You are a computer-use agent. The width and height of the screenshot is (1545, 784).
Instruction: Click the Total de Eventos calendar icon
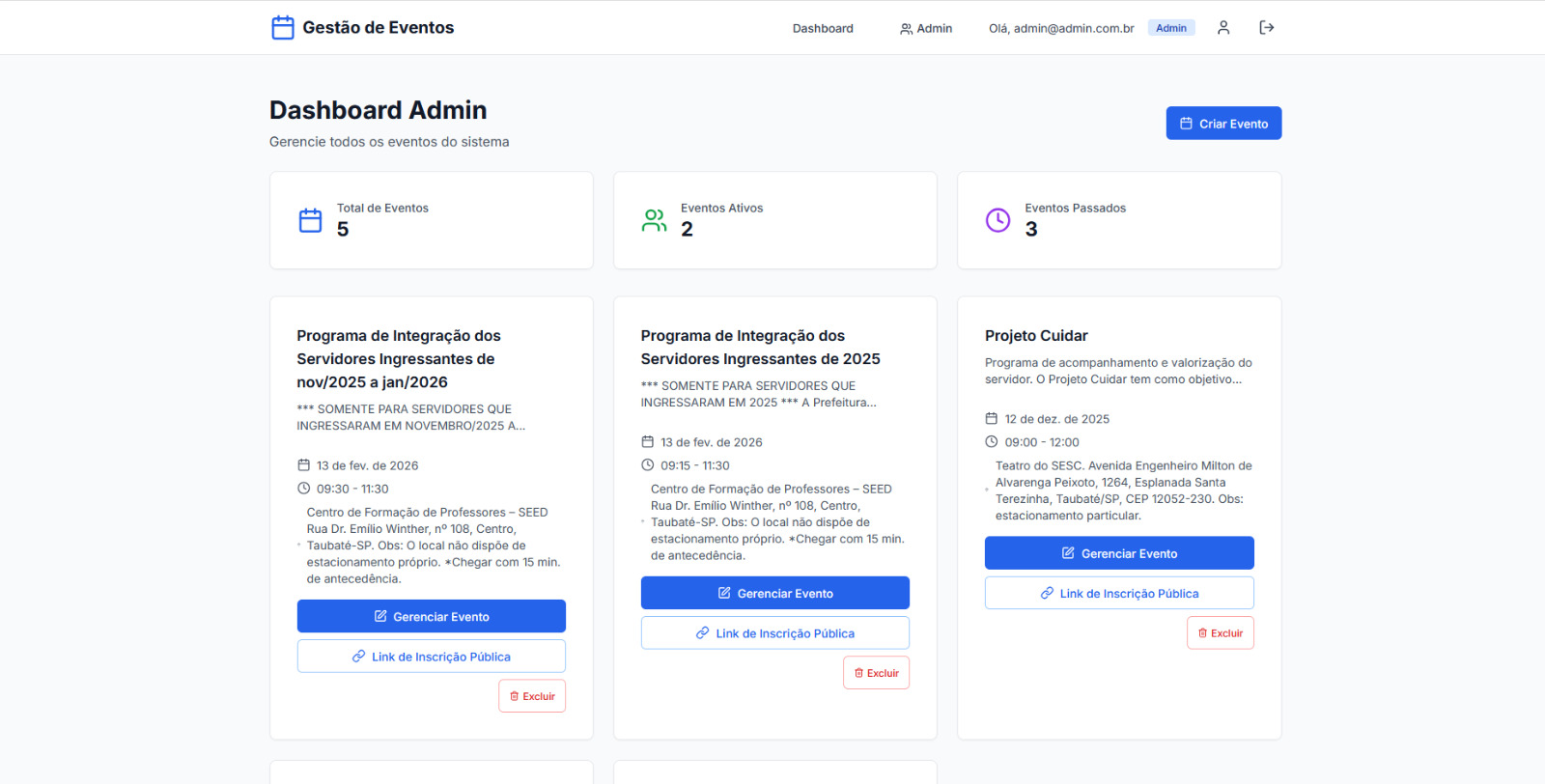(310, 220)
